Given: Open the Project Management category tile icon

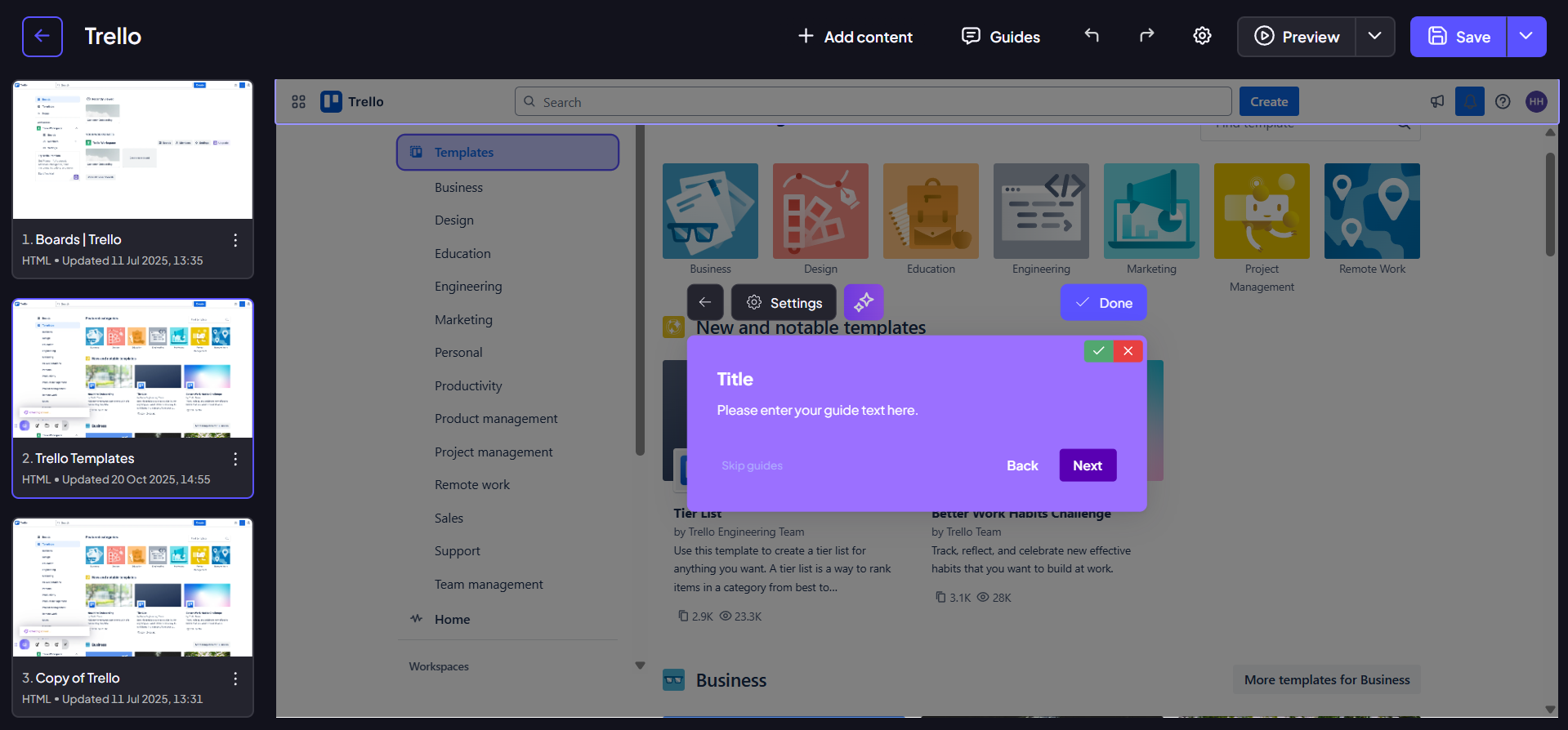Looking at the screenshot, I should (1262, 211).
